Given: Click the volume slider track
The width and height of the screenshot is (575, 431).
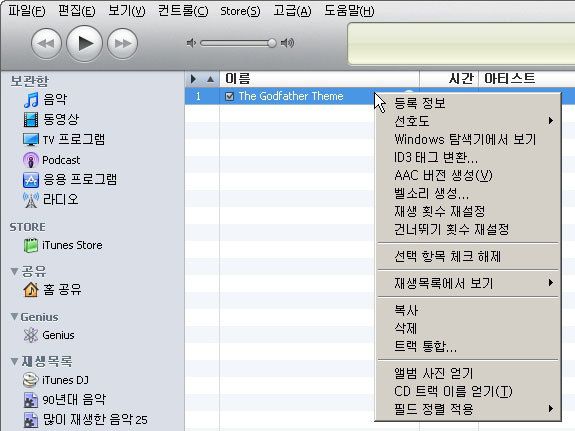Looking at the screenshot, I should [238, 43].
